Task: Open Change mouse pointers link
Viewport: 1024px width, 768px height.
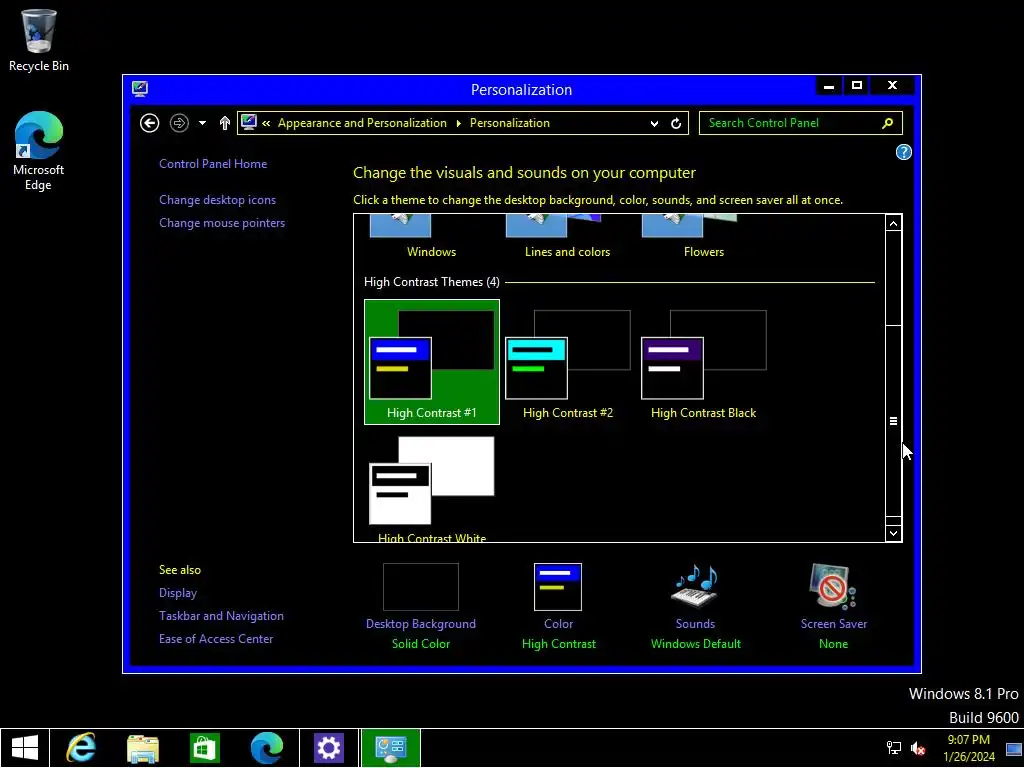Action: tap(222, 223)
